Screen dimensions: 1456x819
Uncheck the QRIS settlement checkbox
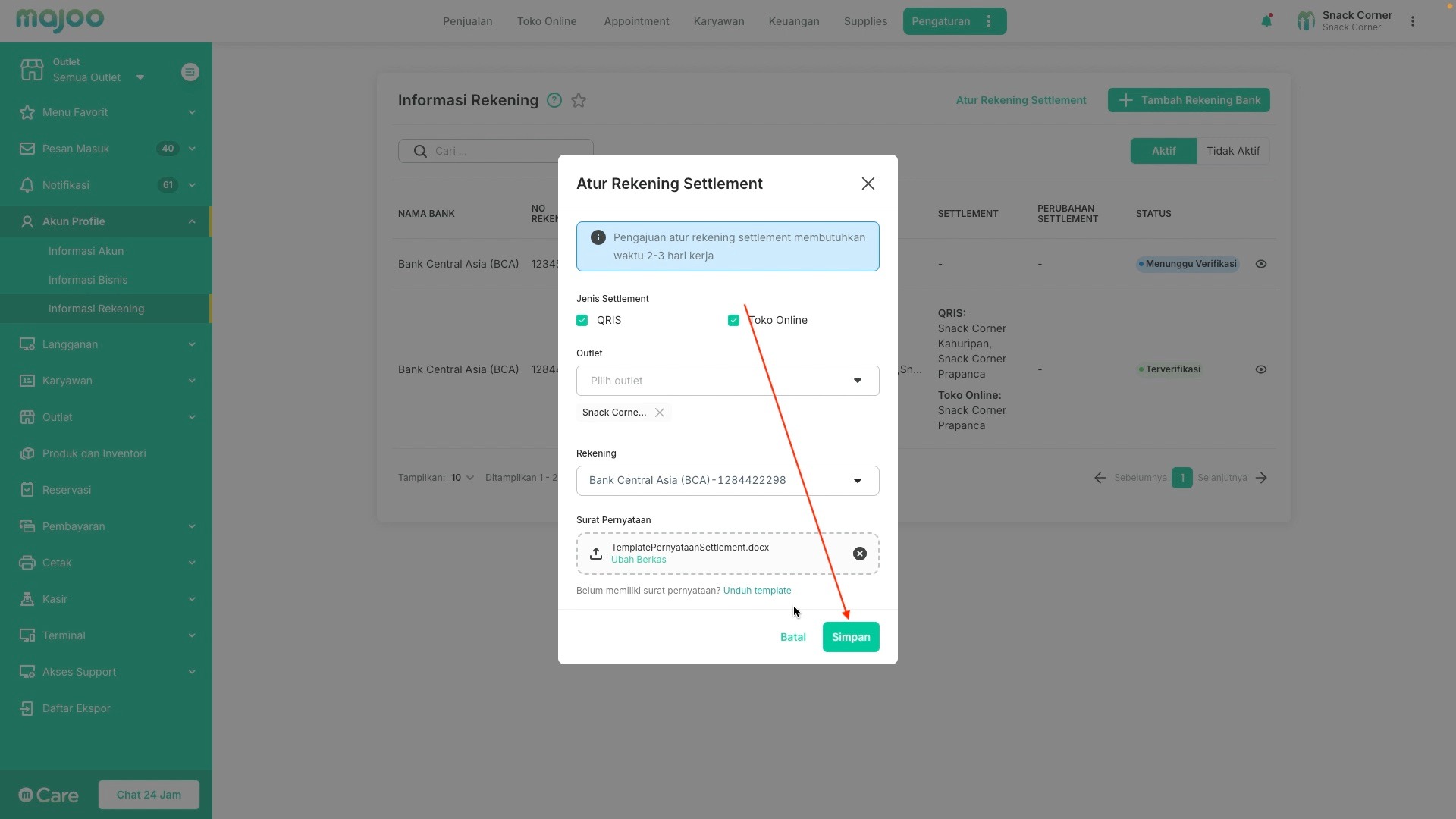coord(582,321)
